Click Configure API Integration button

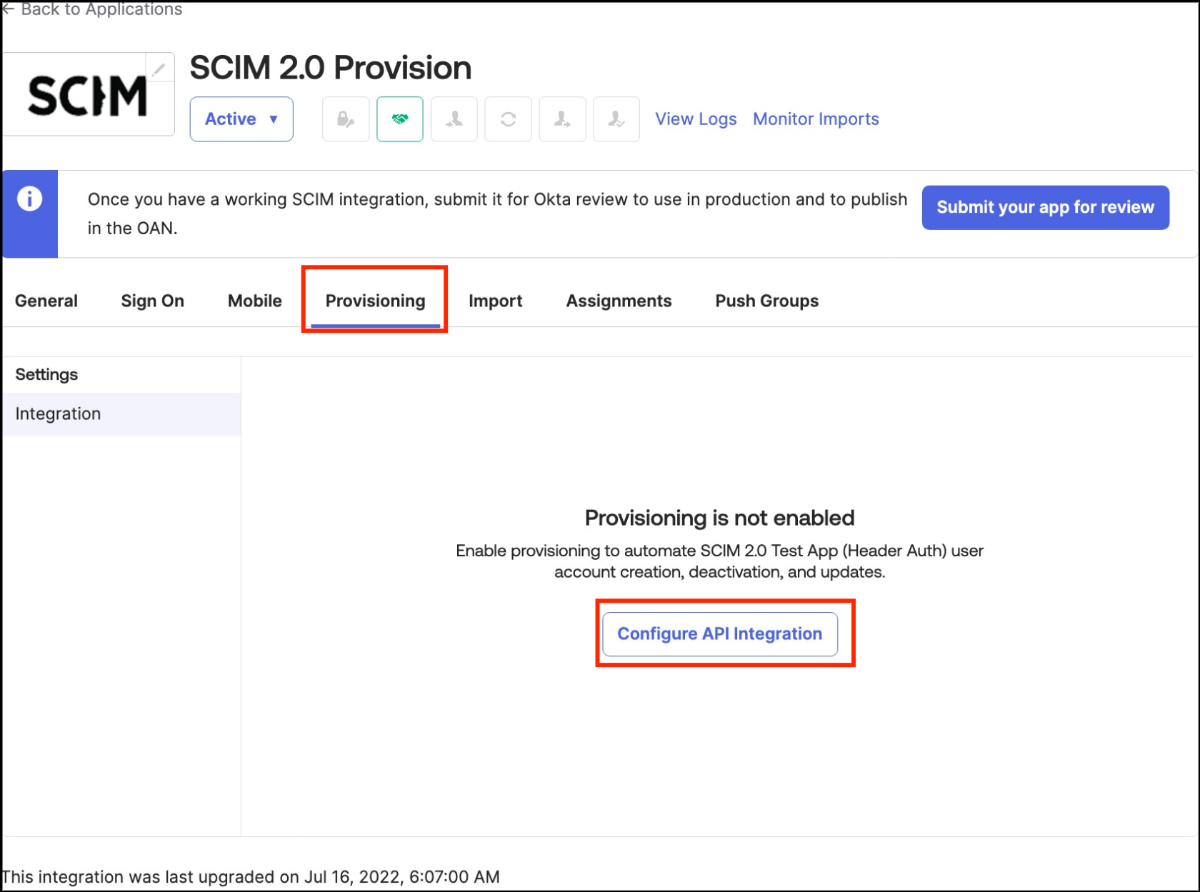pyautogui.click(x=720, y=634)
